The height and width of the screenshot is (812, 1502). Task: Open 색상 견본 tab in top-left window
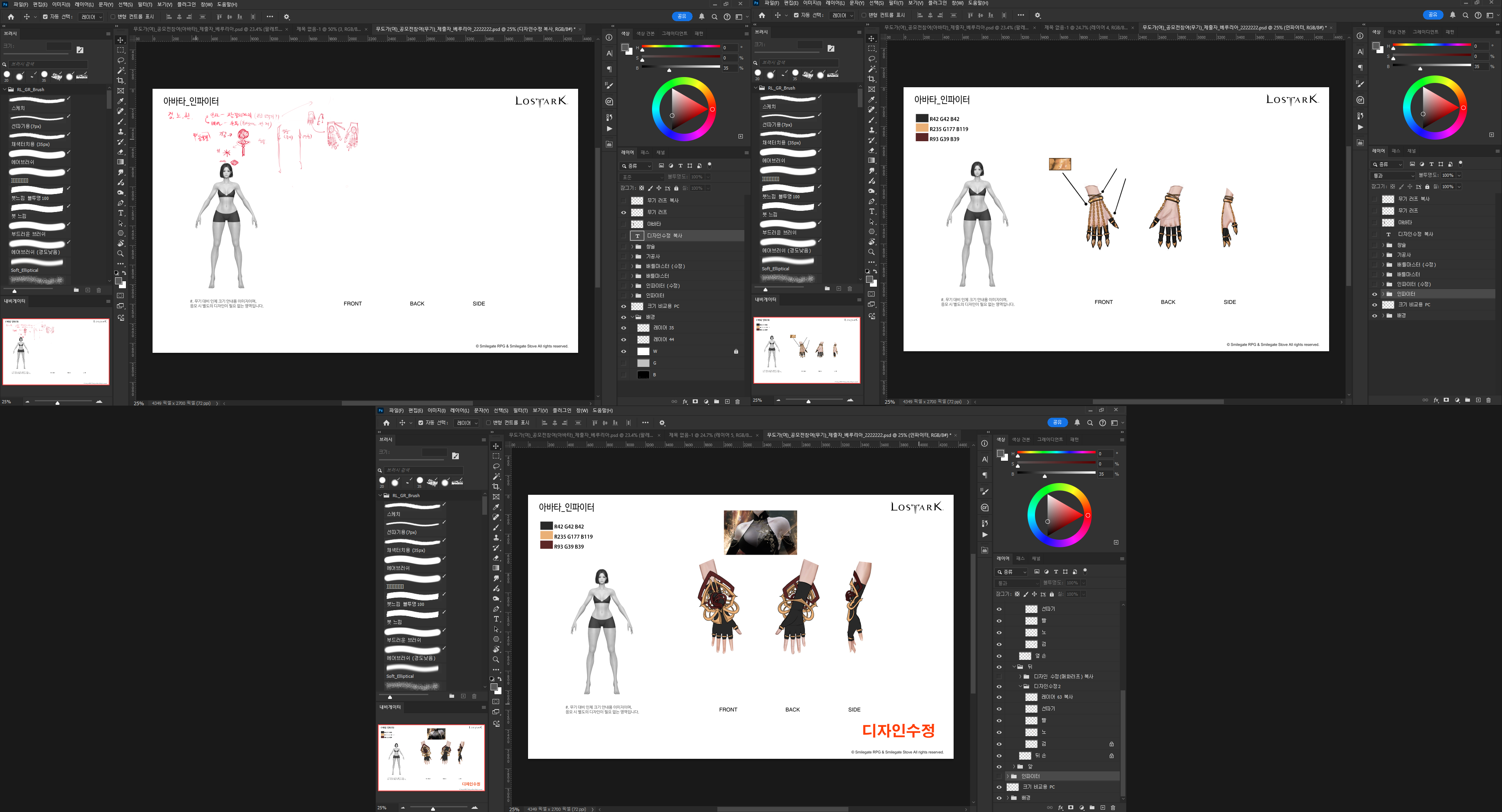(645, 34)
